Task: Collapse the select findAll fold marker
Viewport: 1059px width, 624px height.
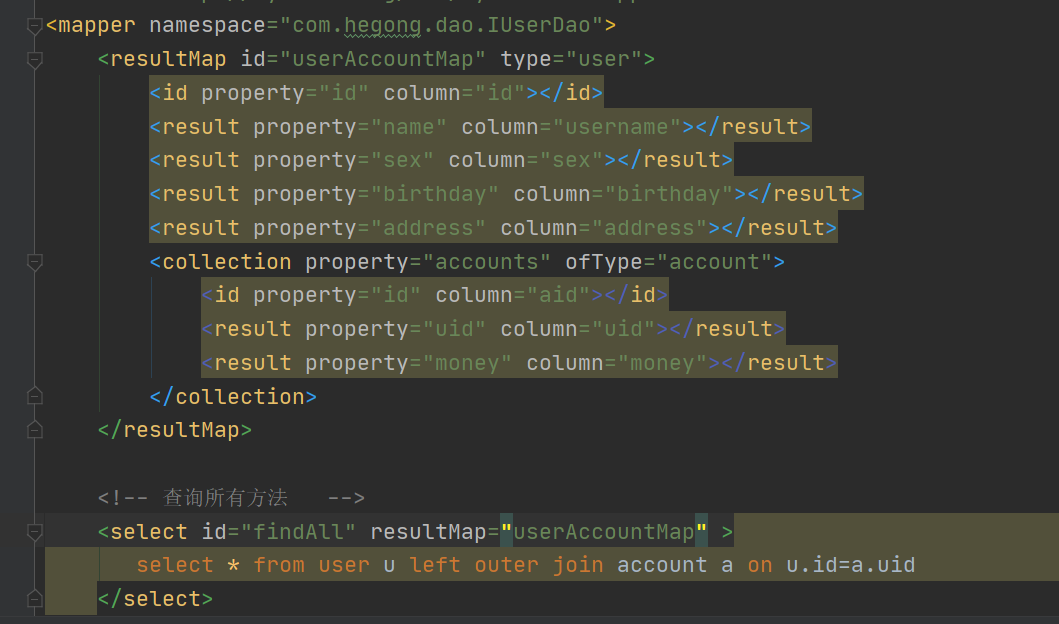Action: click(34, 532)
